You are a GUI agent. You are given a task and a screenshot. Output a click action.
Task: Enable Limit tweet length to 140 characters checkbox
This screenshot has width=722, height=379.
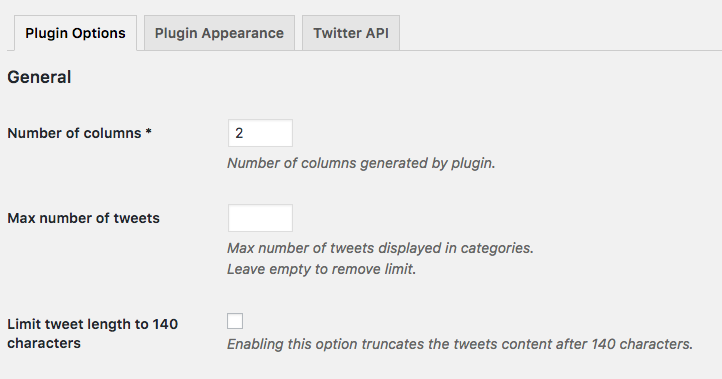pos(235,321)
